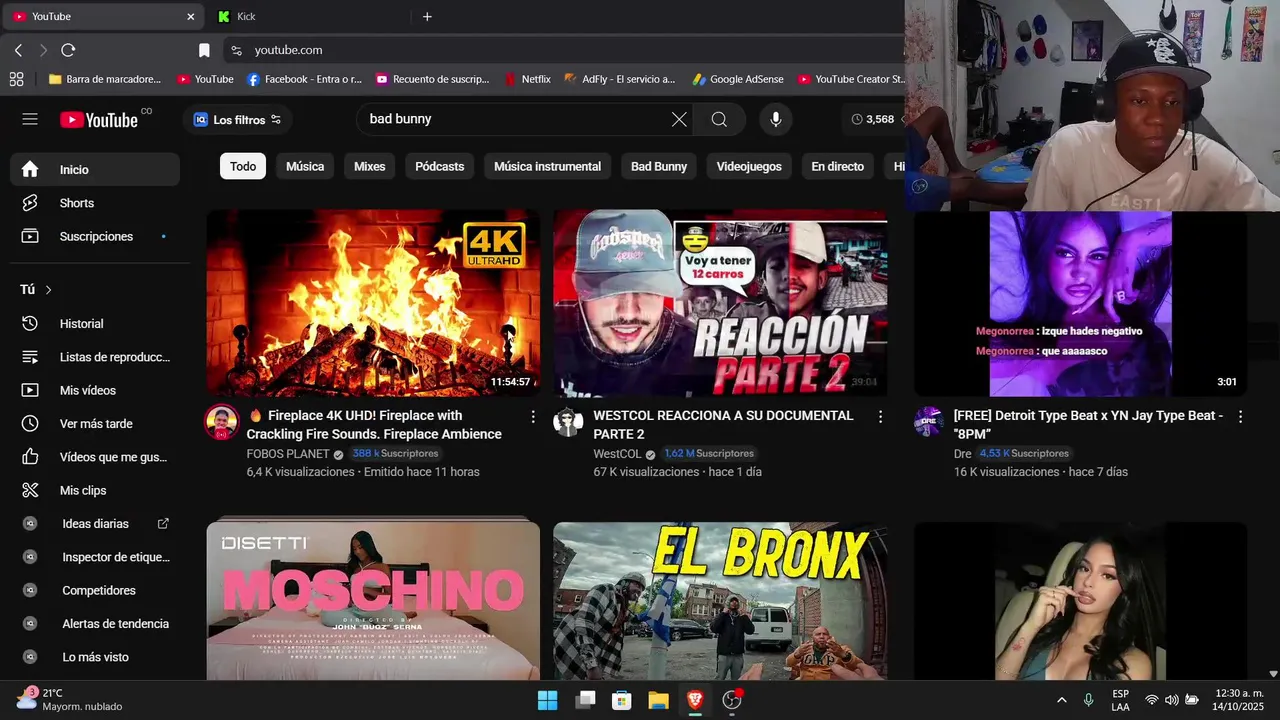Open Lo más visto
This screenshot has width=1280, height=720.
tap(95, 657)
